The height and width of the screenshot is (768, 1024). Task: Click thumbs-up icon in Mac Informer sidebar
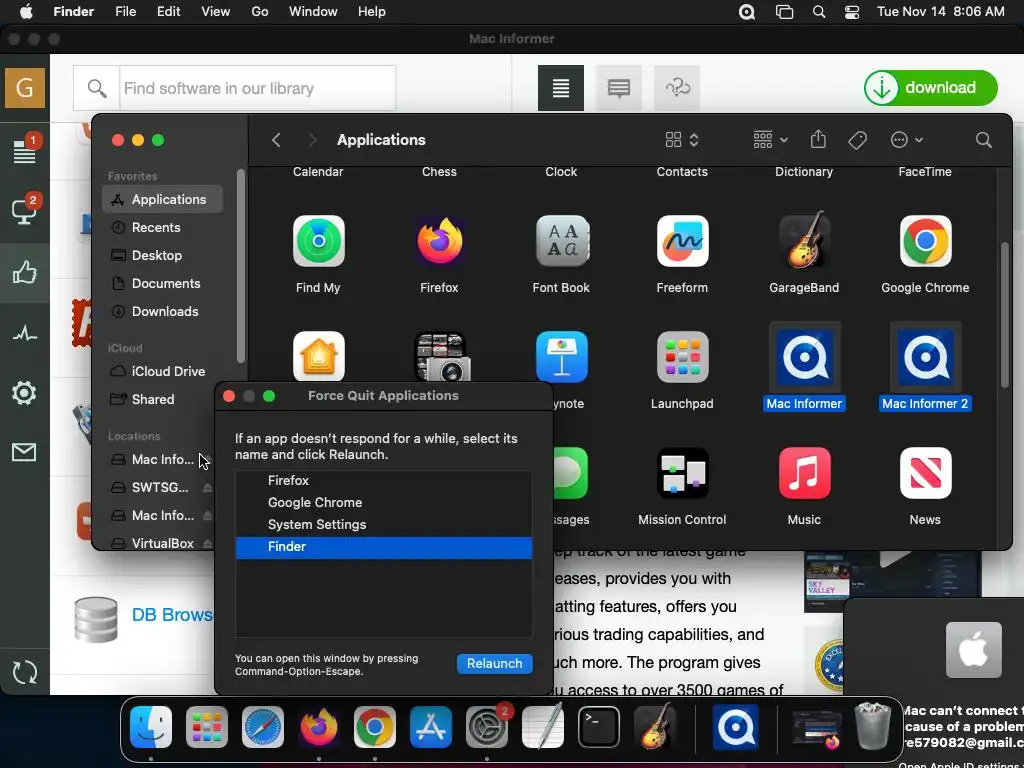click(x=25, y=272)
